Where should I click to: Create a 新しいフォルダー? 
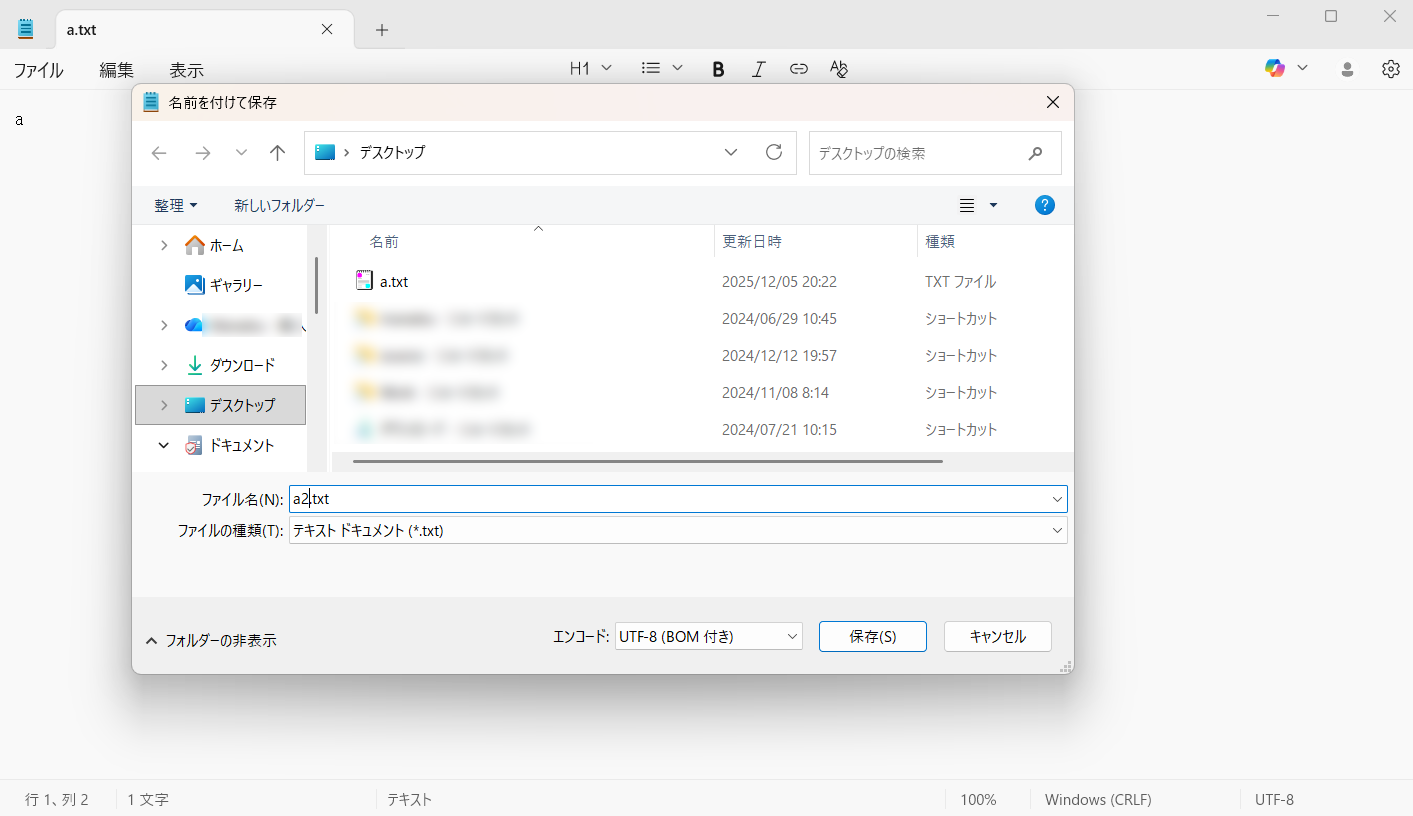click(x=280, y=205)
